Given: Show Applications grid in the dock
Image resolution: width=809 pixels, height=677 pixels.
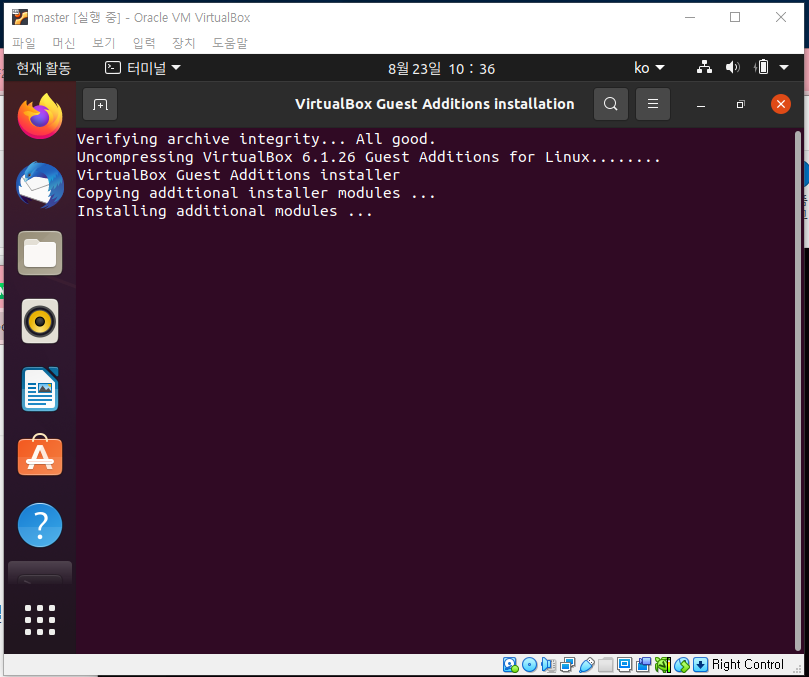Looking at the screenshot, I should [x=40, y=620].
